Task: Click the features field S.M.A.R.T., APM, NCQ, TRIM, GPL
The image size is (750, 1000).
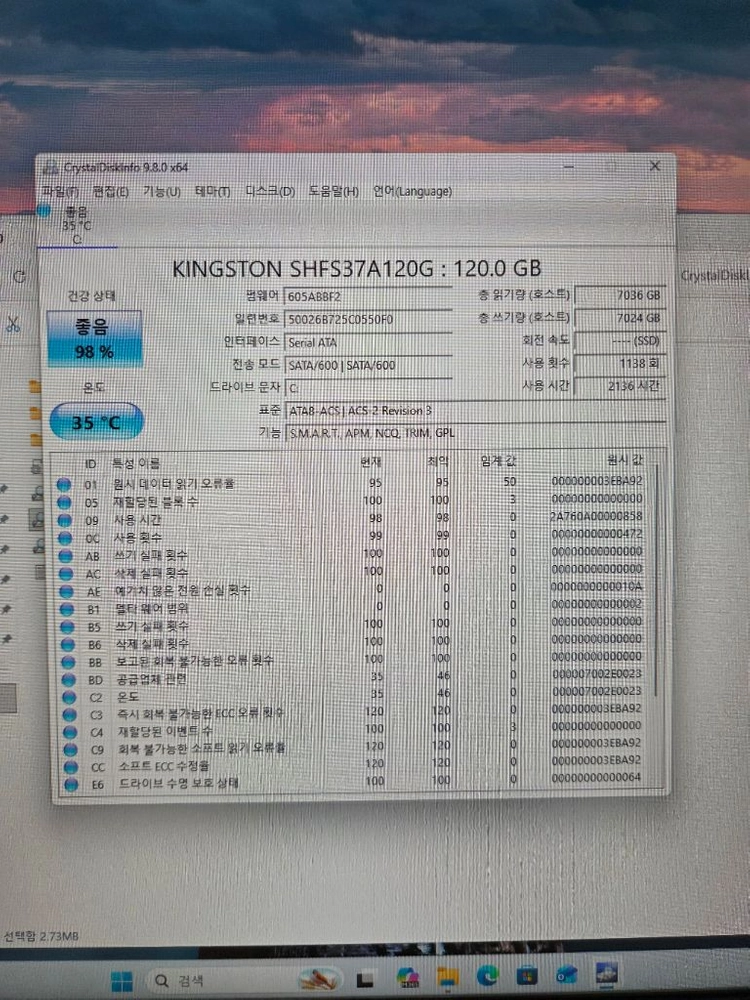Action: click(x=475, y=433)
